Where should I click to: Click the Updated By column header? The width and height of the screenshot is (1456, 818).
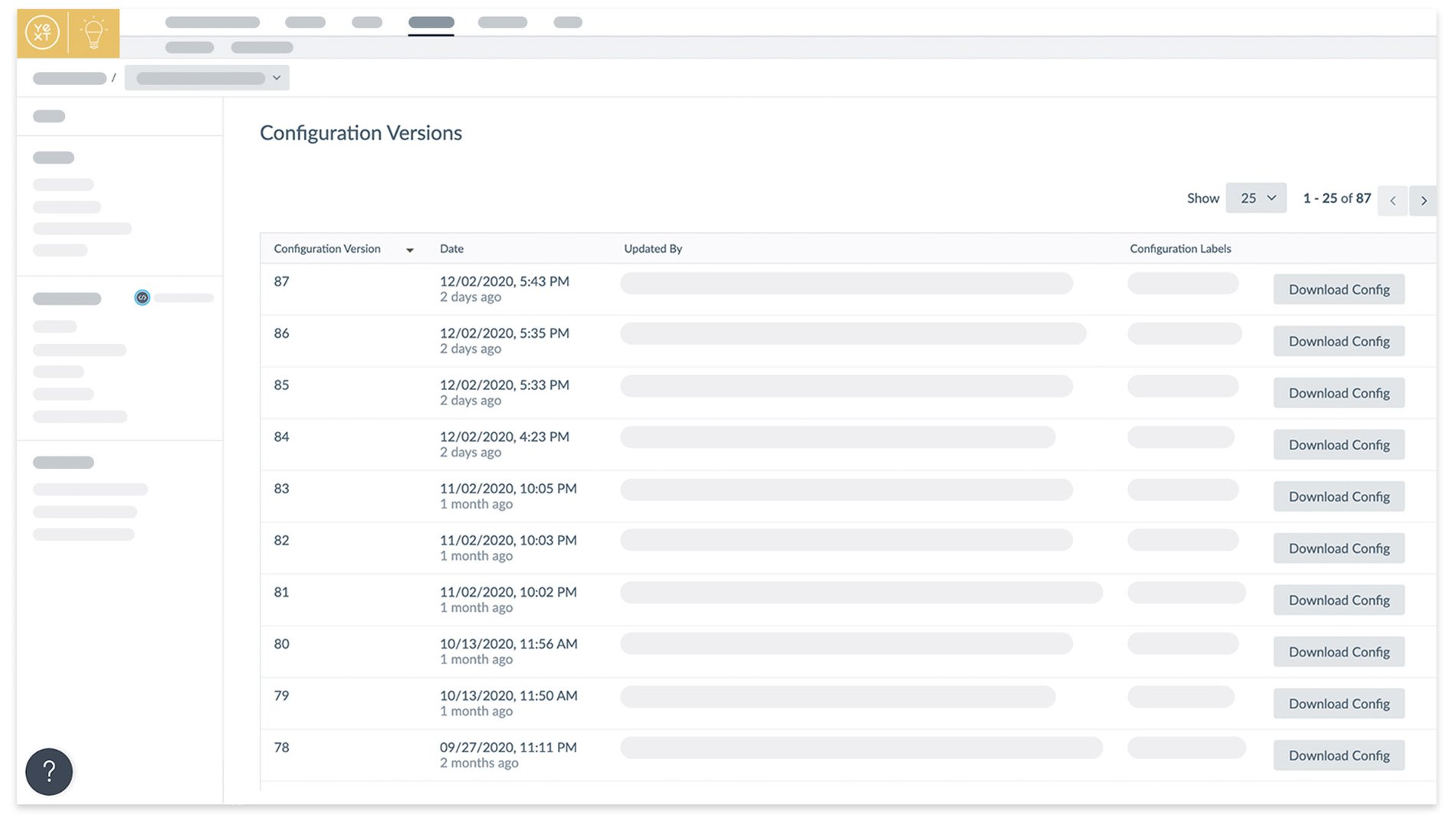tap(653, 249)
